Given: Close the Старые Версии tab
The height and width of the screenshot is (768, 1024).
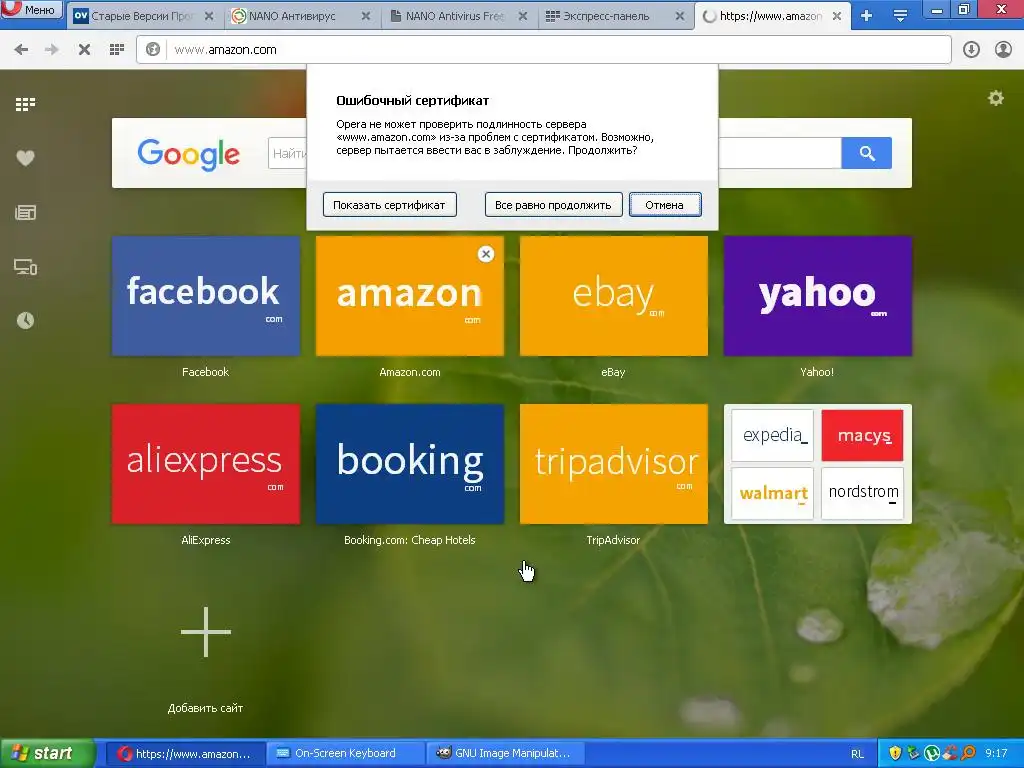Looking at the screenshot, I should [x=209, y=16].
